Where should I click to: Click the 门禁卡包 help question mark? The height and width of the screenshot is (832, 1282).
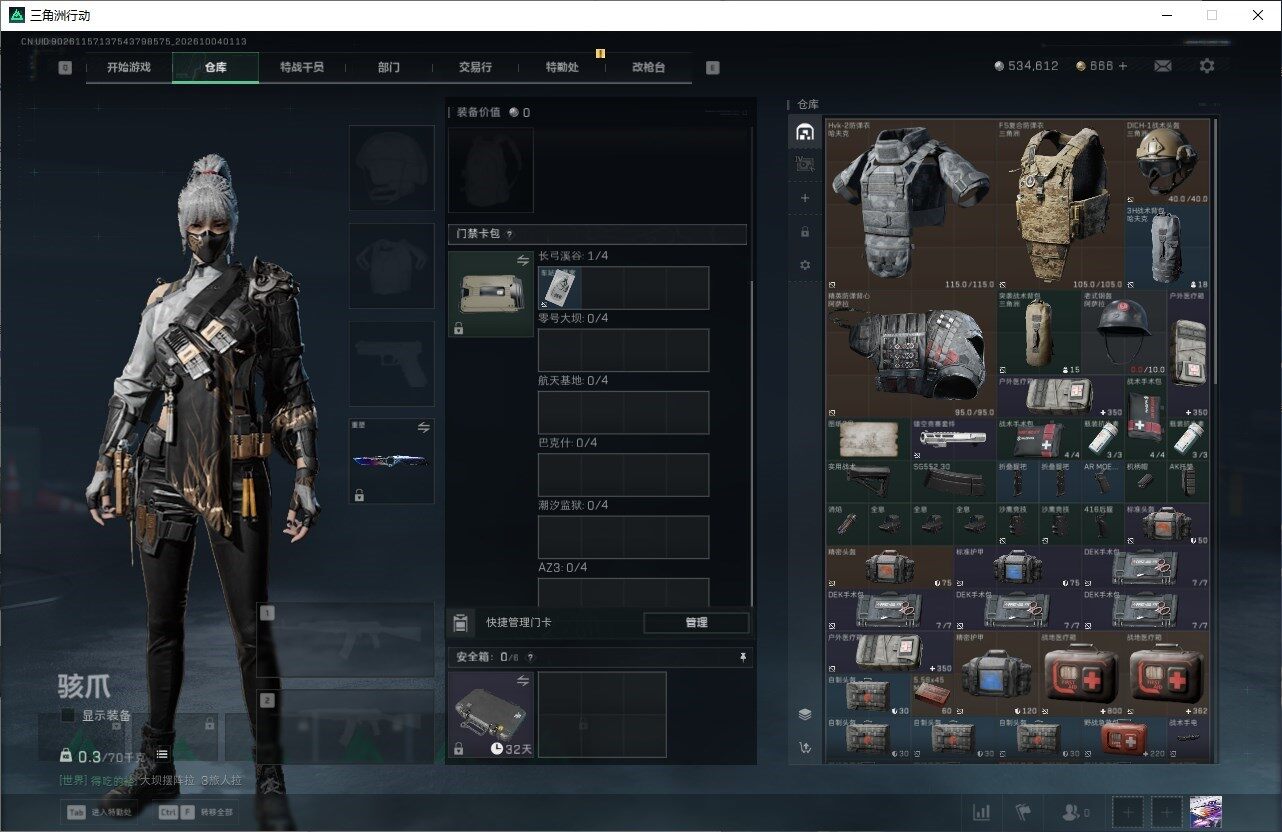pyautogui.click(x=509, y=234)
